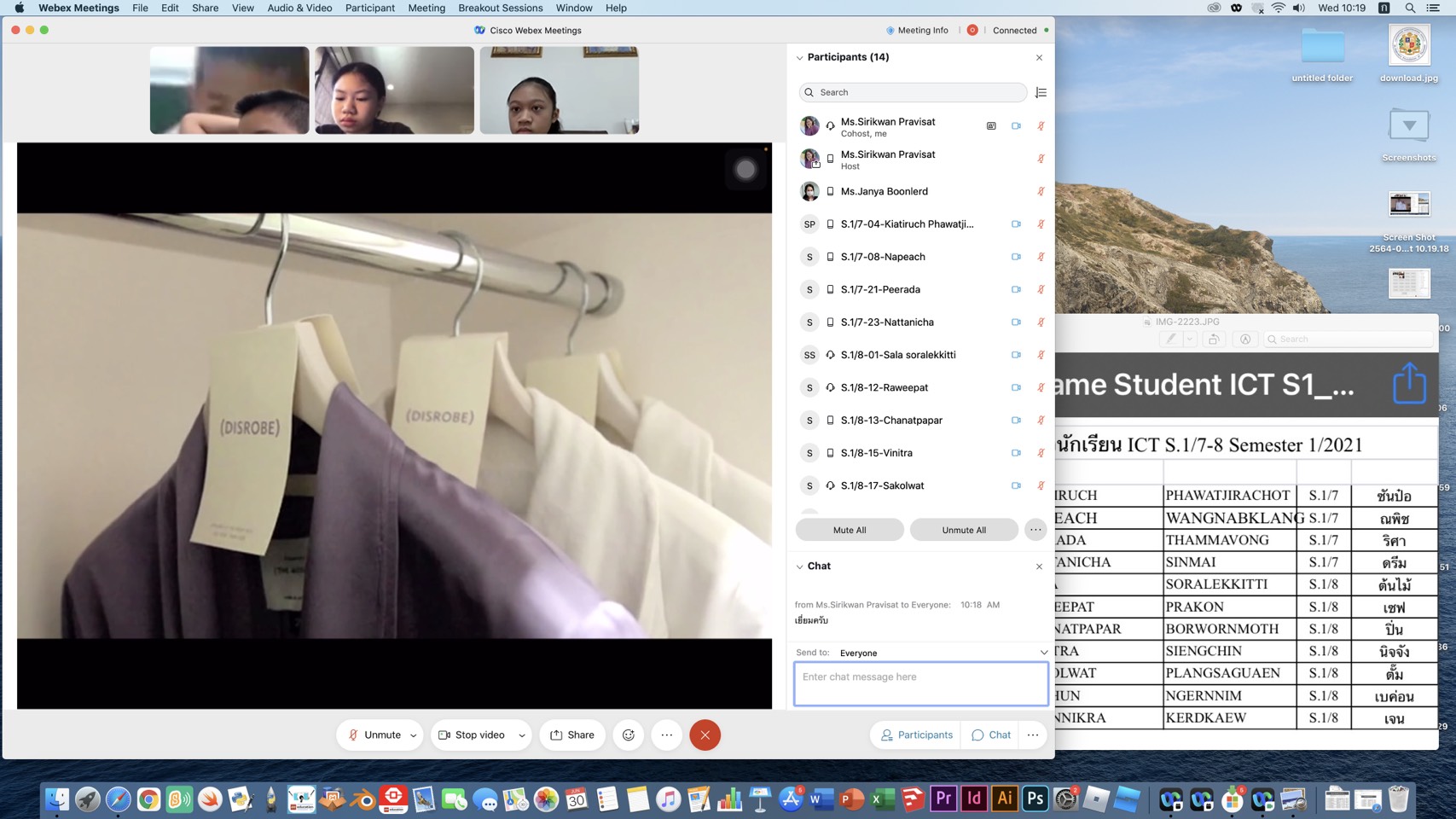Image resolution: width=1456 pixels, height=819 pixels.
Task: Open participant list sort options
Action: 1041,92
